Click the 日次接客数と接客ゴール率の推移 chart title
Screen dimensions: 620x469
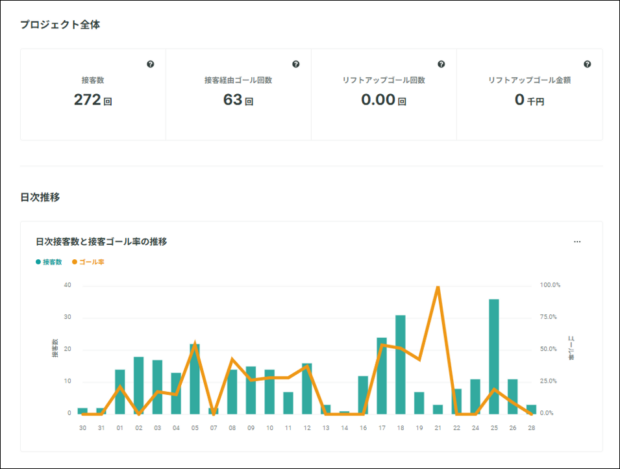pos(101,242)
